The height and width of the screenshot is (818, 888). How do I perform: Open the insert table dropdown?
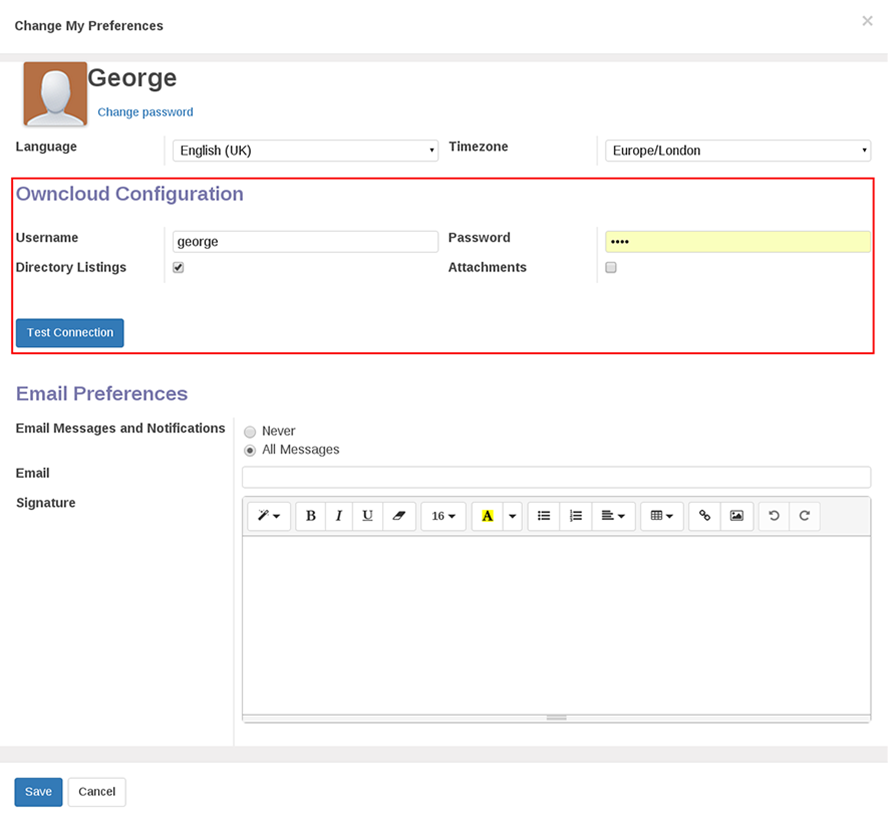662,516
